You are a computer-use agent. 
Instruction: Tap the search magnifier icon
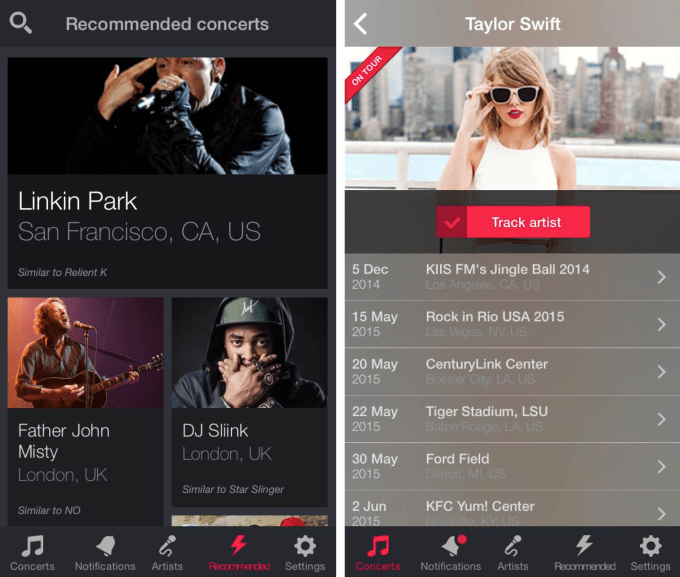click(x=20, y=23)
